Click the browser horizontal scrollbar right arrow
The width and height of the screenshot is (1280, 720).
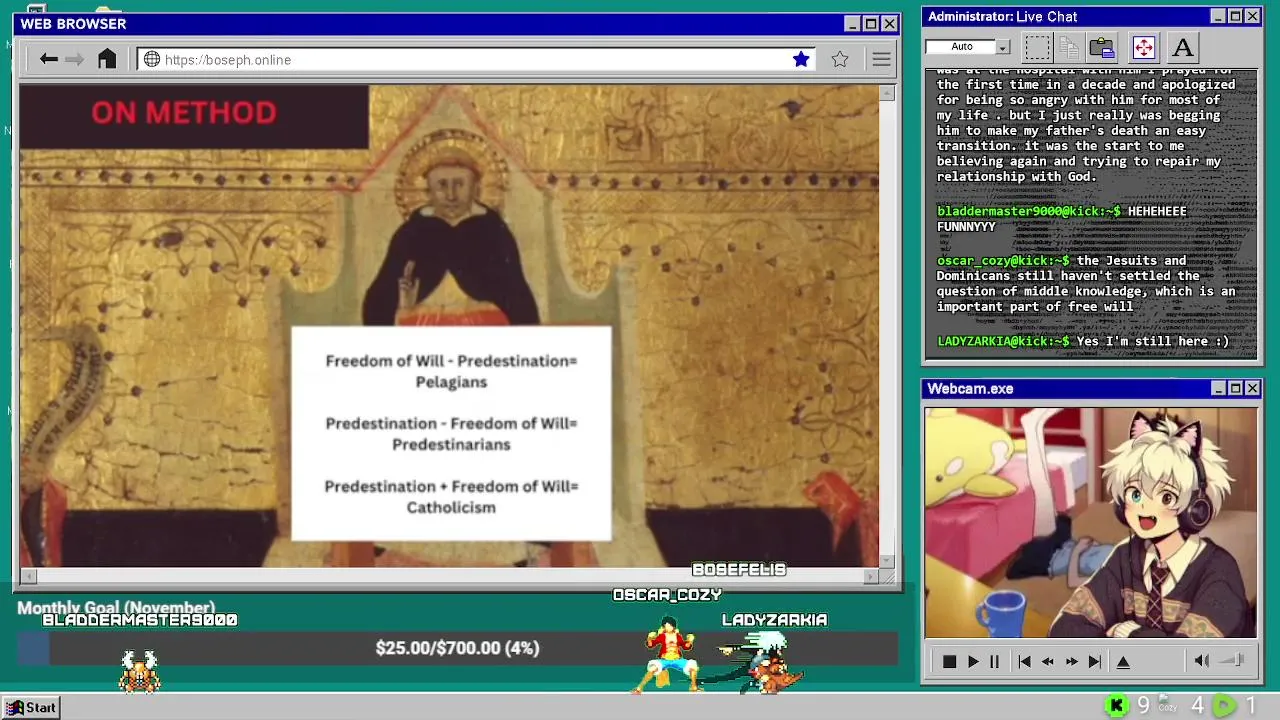pyautogui.click(x=871, y=575)
